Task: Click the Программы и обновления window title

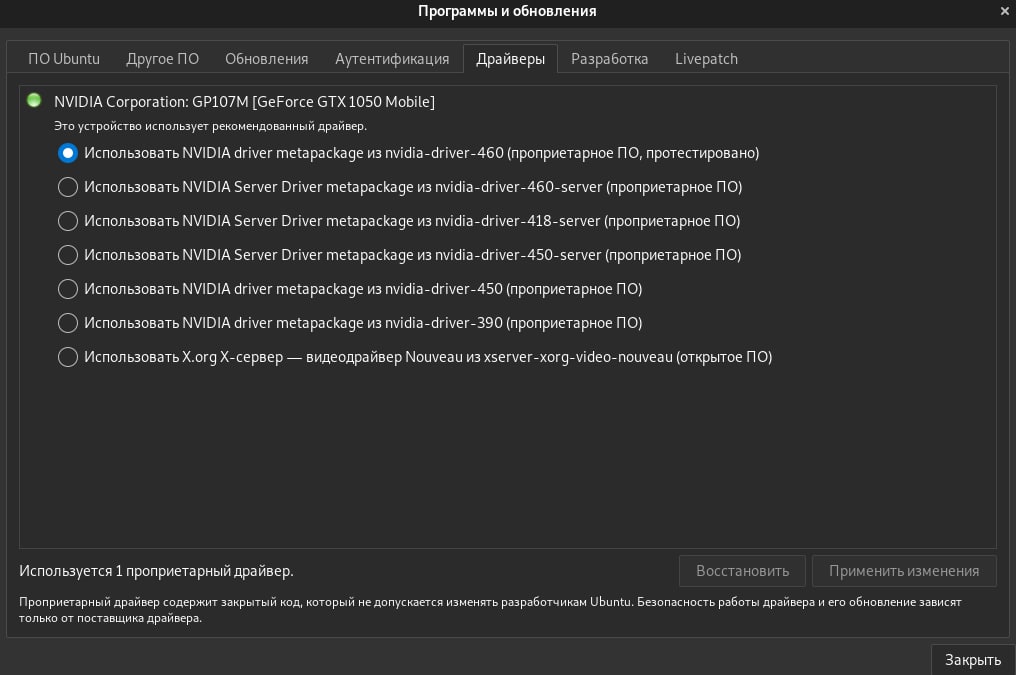Action: tap(507, 11)
